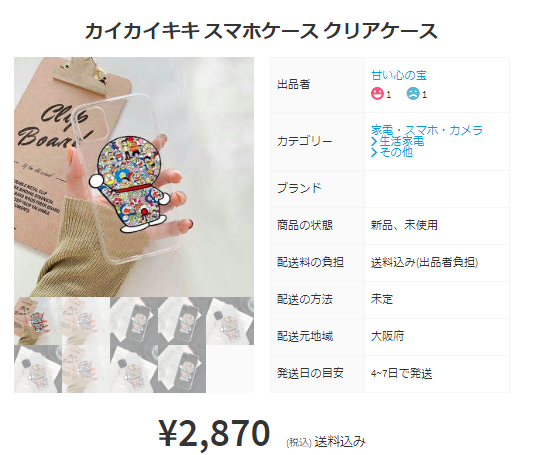
Task: Select fifth thumbnail in top row
Action: 230,321
